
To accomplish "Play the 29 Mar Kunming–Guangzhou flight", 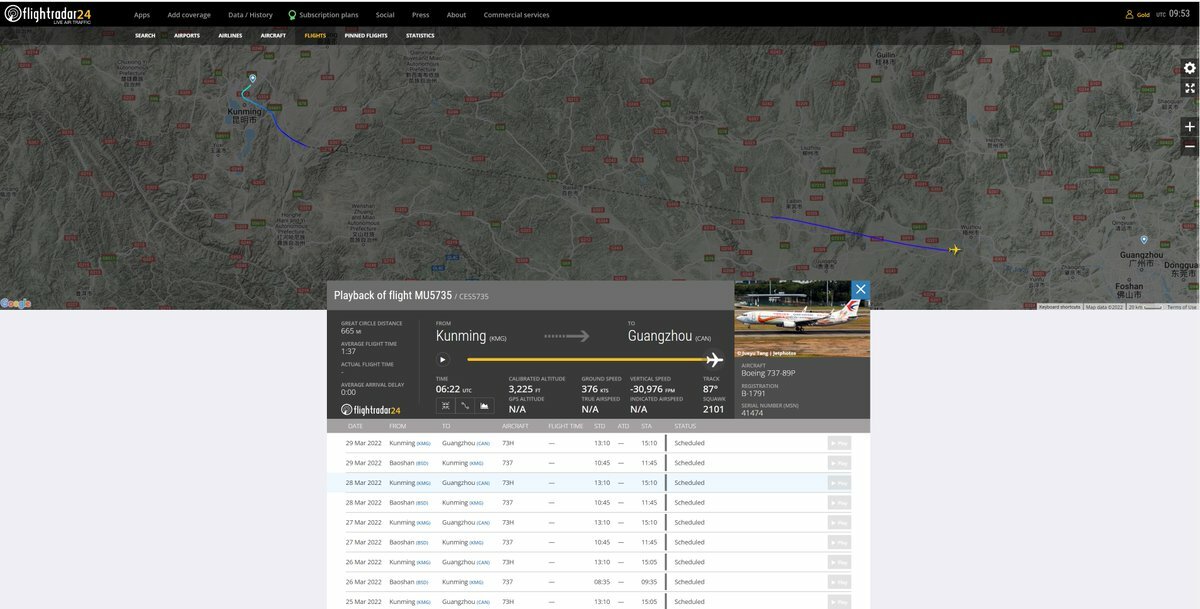I will pyautogui.click(x=839, y=443).
